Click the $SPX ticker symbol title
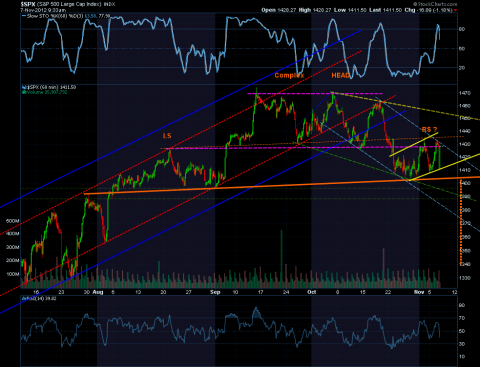Image resolution: width=480 pixels, height=367 pixels. 28,4
